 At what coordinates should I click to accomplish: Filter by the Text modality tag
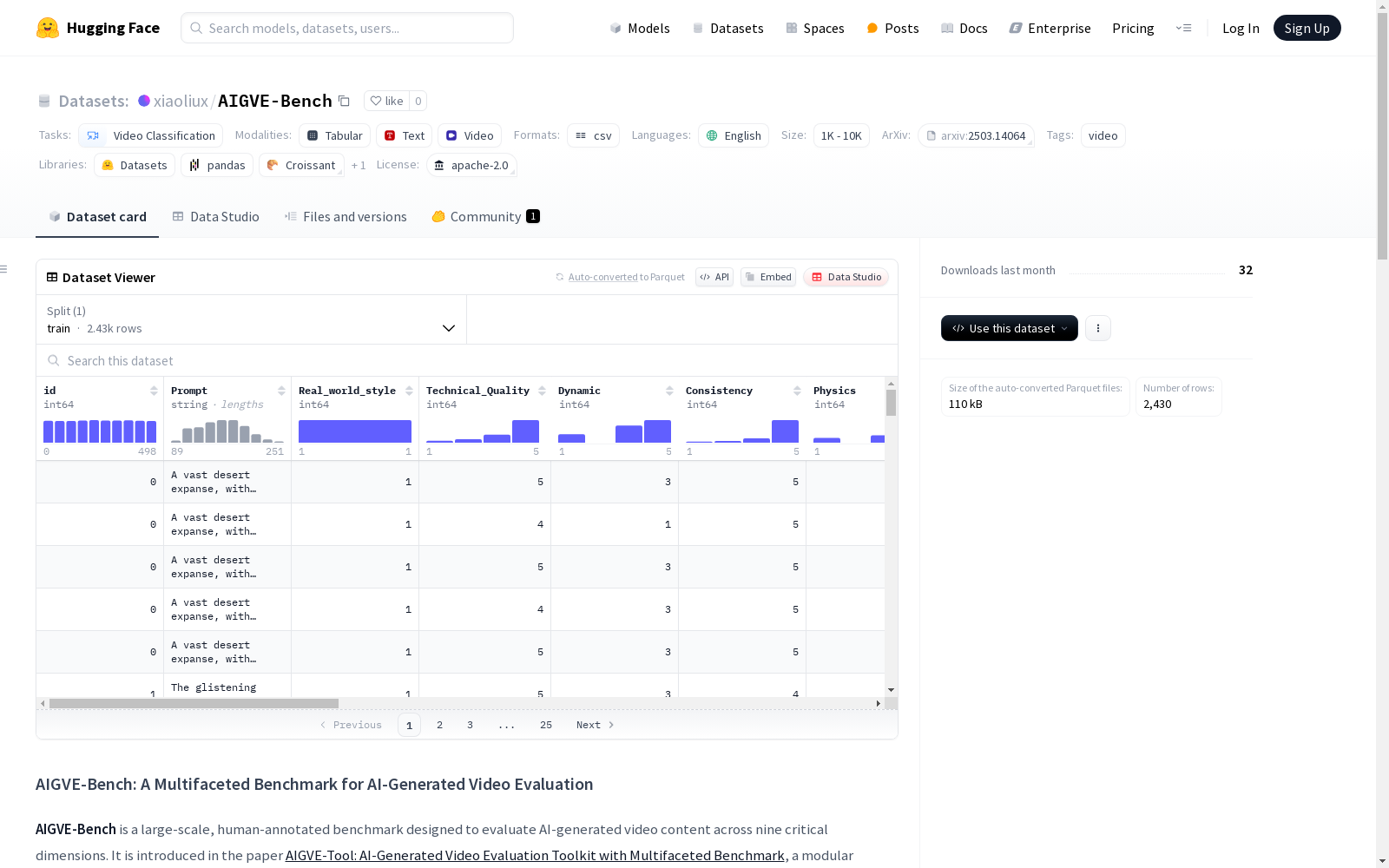(405, 135)
